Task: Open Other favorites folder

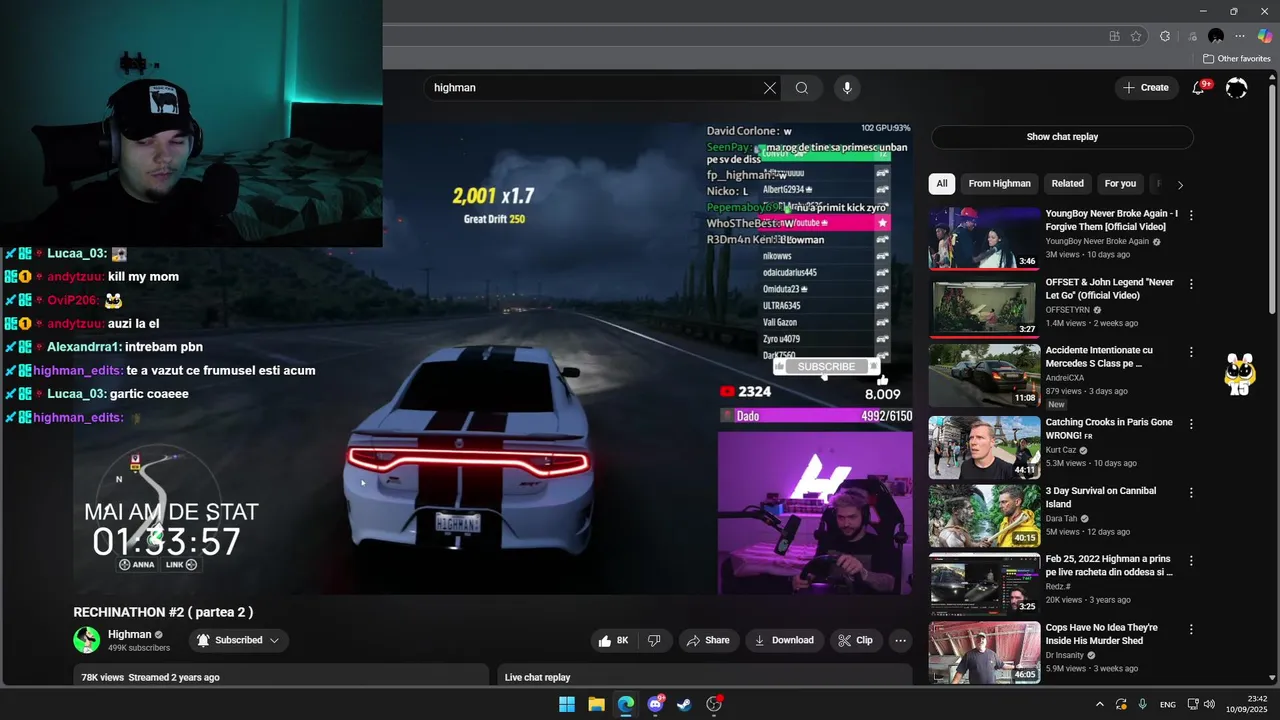Action: (x=1236, y=59)
